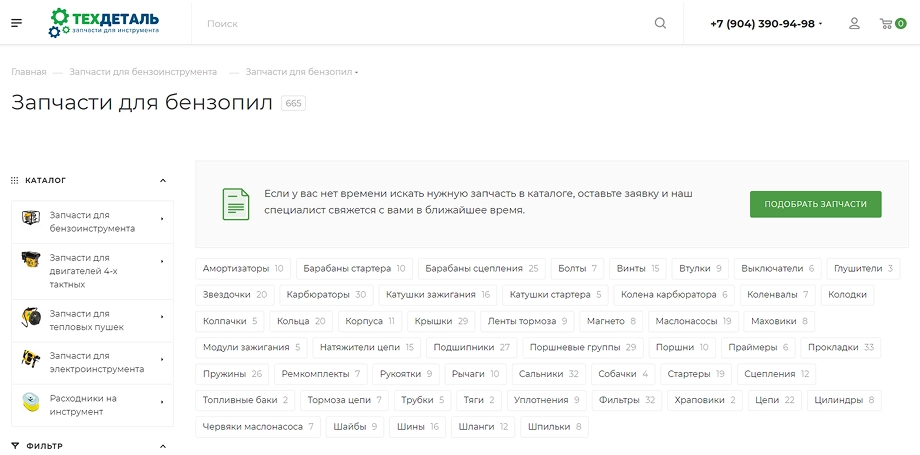Select the Шпильки tag
The width and height of the screenshot is (920, 455).
[x=554, y=426]
